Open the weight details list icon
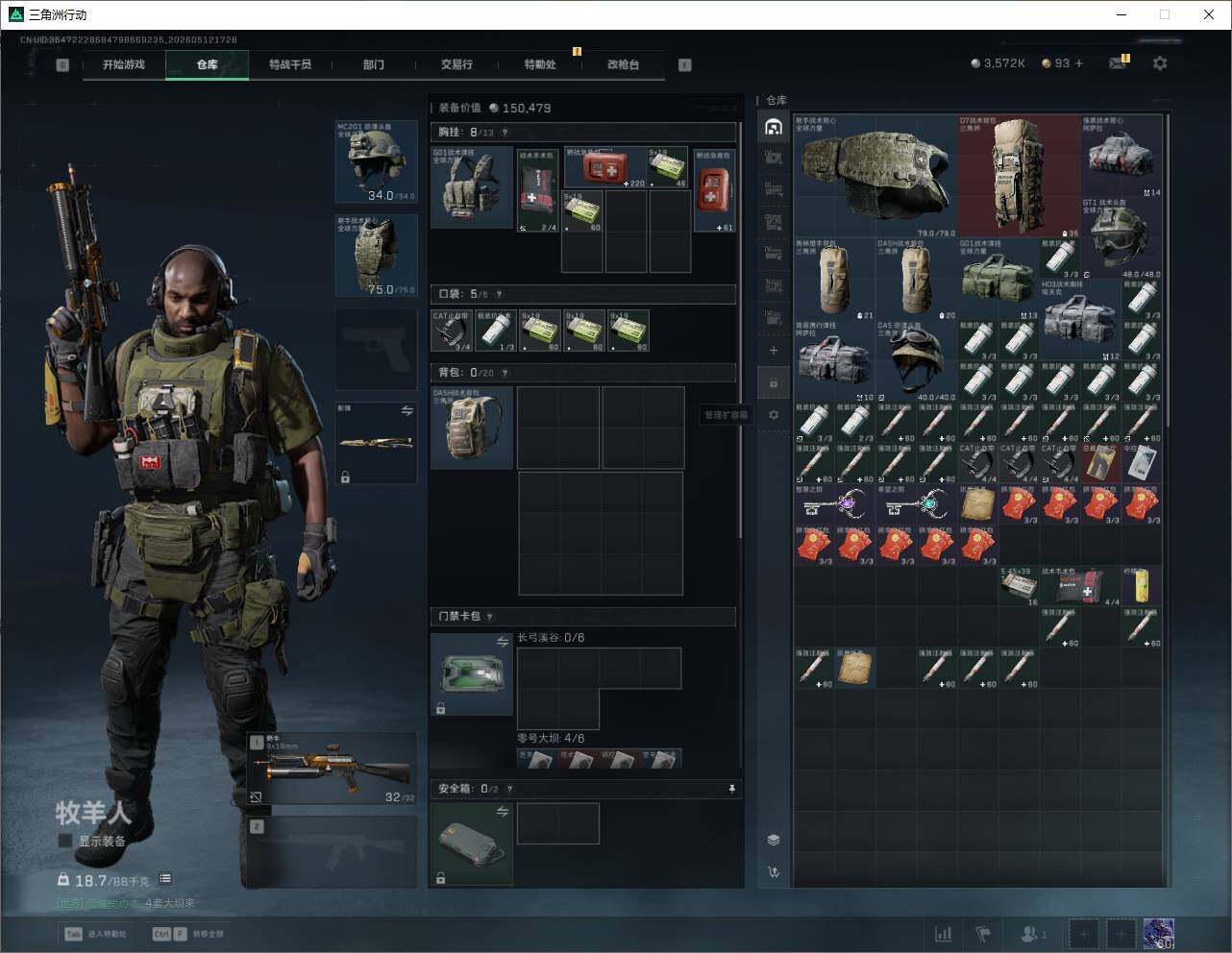Viewport: 1232px width, 953px height. (x=165, y=879)
